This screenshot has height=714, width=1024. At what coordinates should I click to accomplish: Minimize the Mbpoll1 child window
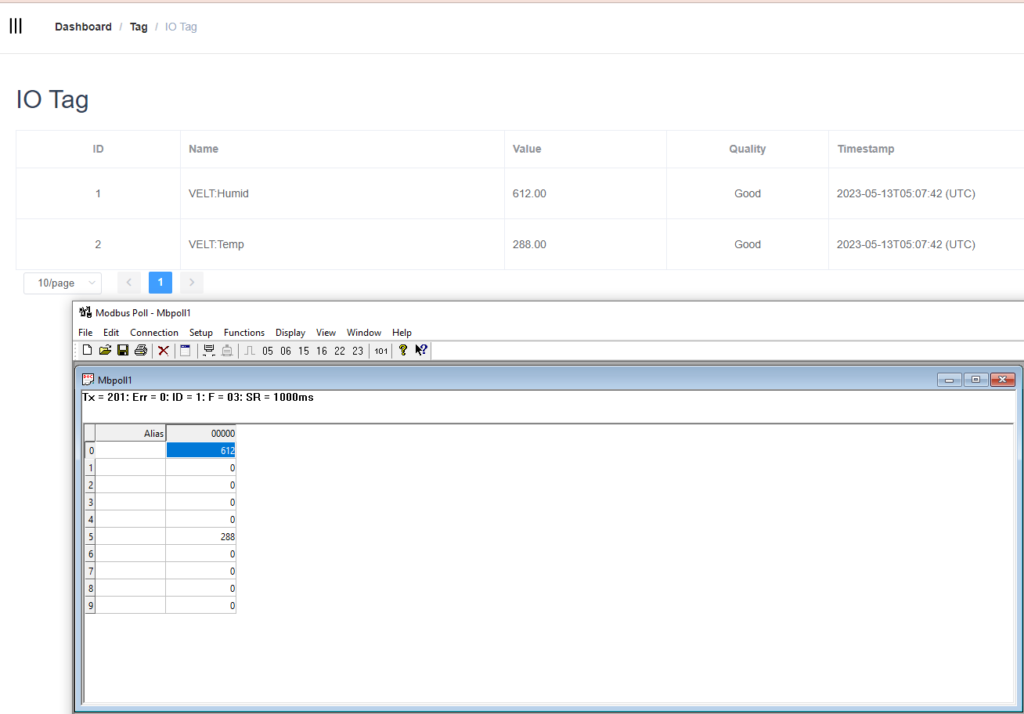click(x=949, y=380)
